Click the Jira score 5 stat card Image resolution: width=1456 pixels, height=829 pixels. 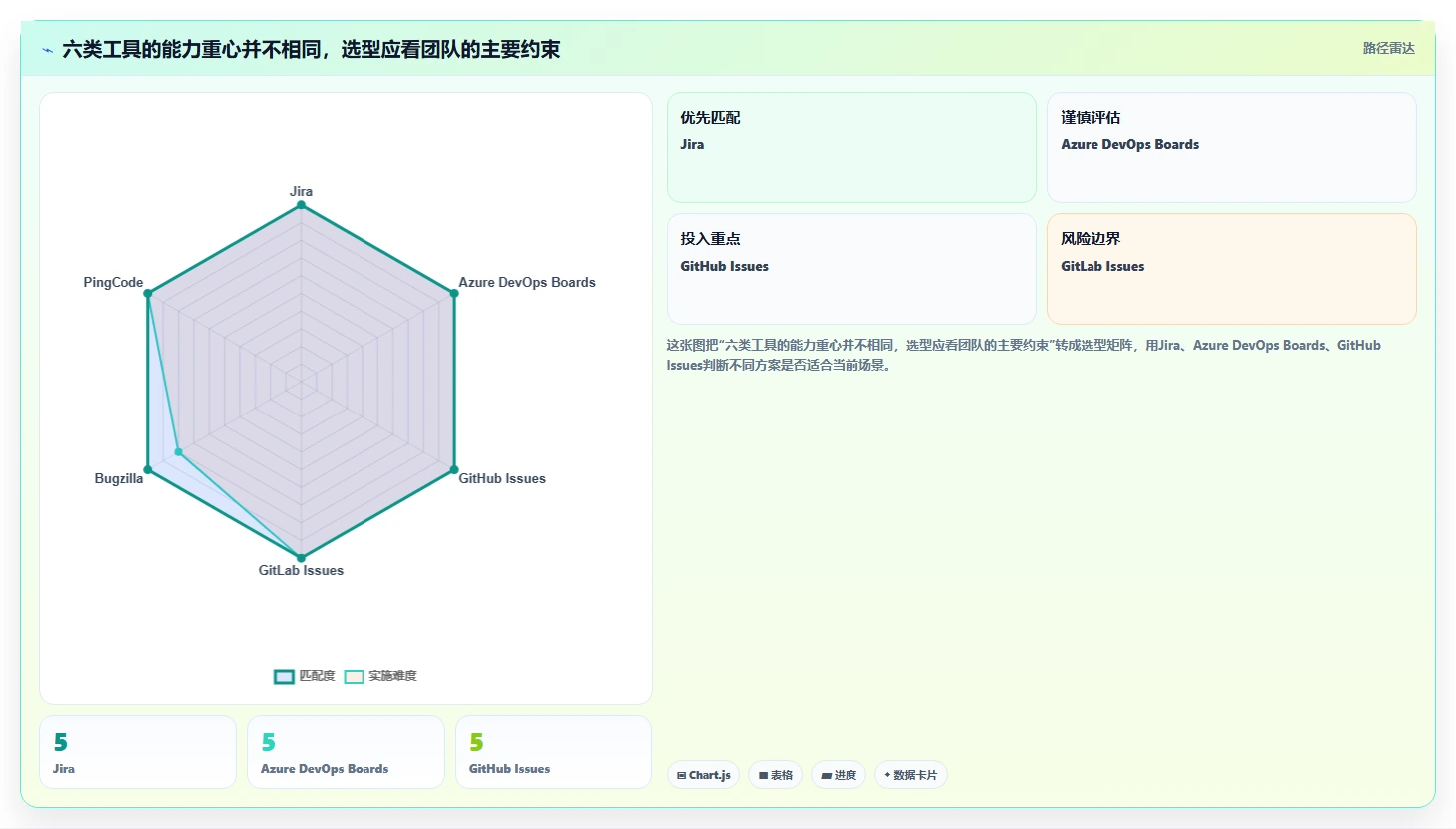[137, 752]
